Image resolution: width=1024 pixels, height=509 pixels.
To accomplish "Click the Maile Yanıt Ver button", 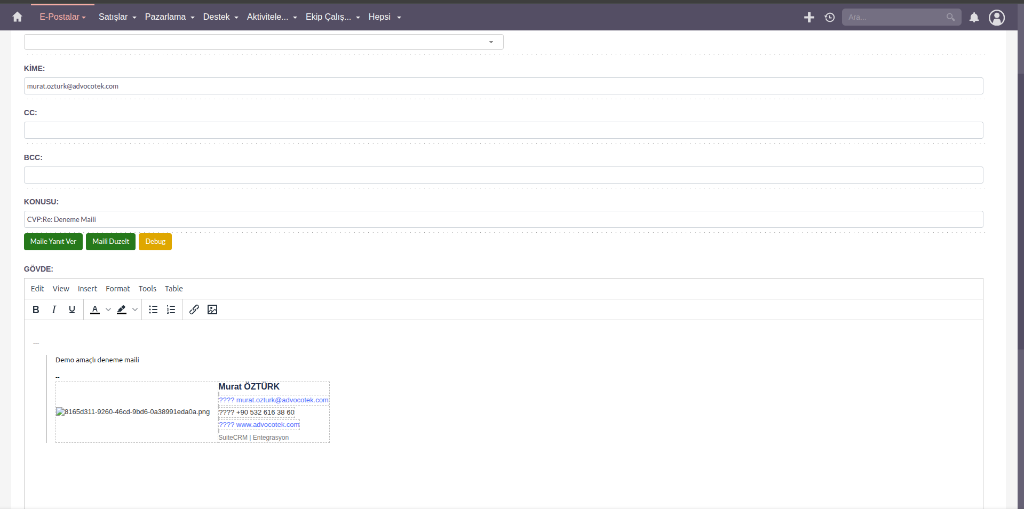I will click(54, 241).
